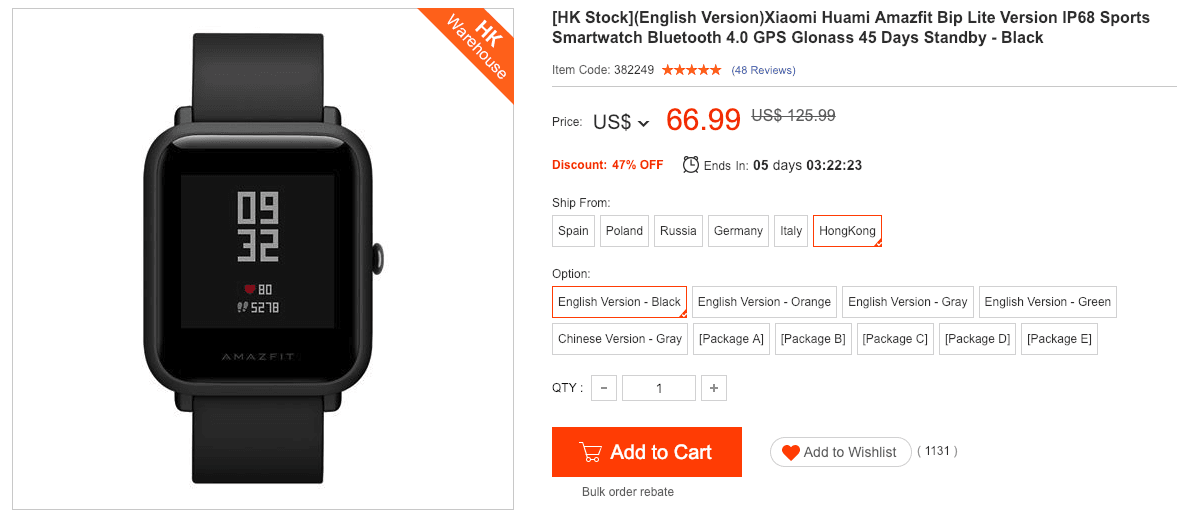Open the 48 Reviews link
The height and width of the screenshot is (516, 1177).
pyautogui.click(x=763, y=70)
